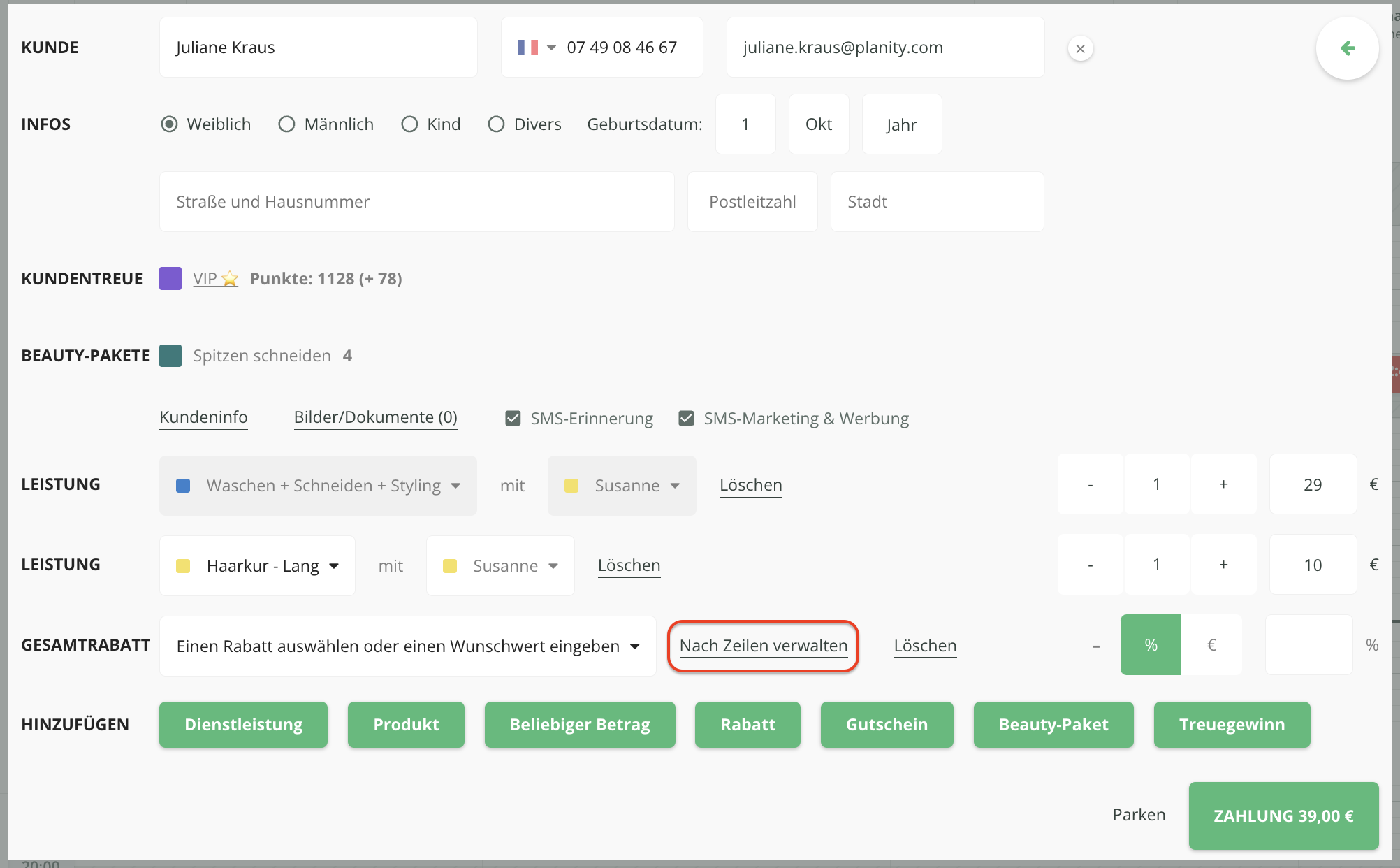Screen dimensions: 1400x868
Task: Click the purple Kundentreue color swatch
Action: click(170, 279)
